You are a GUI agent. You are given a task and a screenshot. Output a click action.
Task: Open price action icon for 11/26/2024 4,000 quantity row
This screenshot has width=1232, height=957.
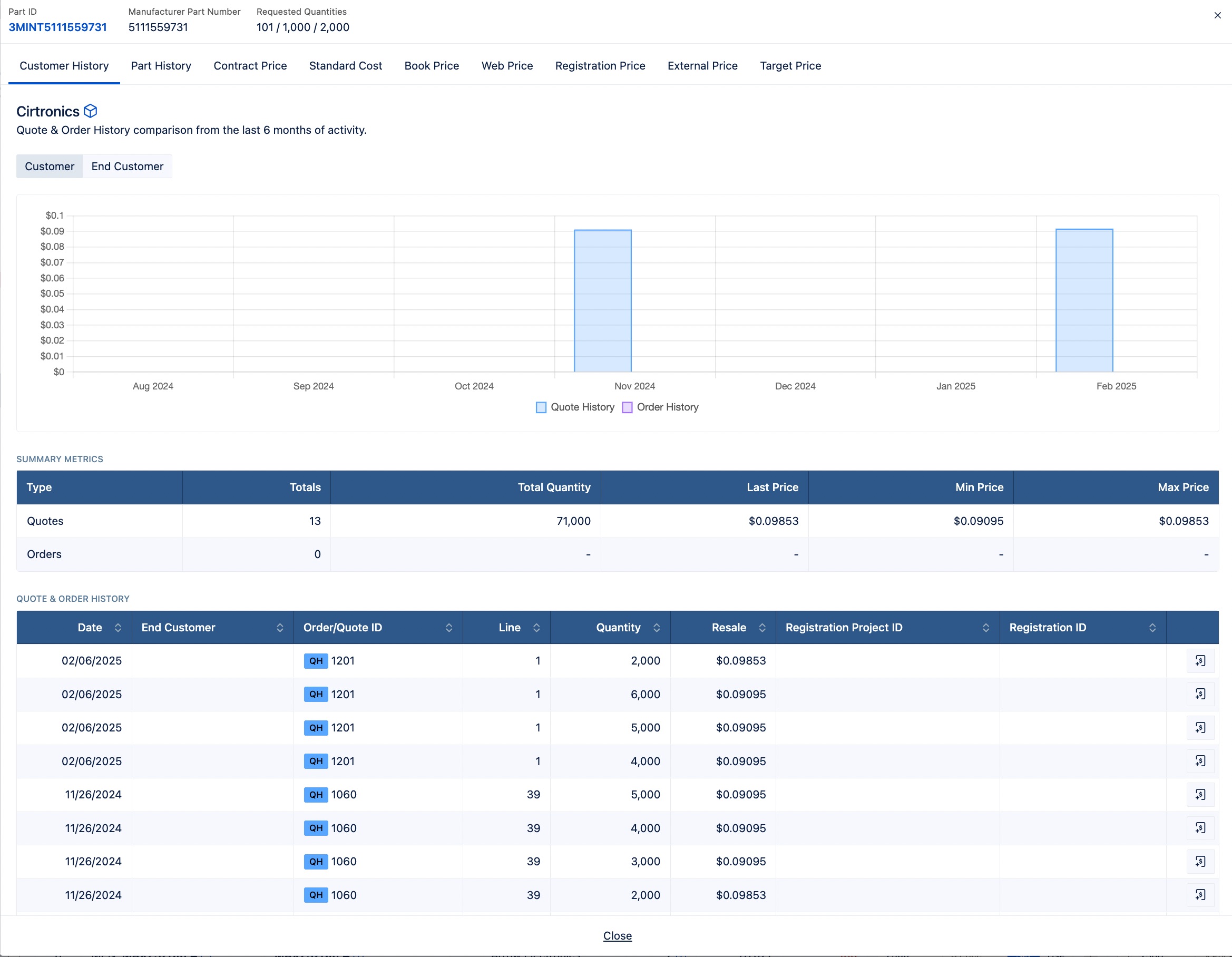tap(1200, 828)
